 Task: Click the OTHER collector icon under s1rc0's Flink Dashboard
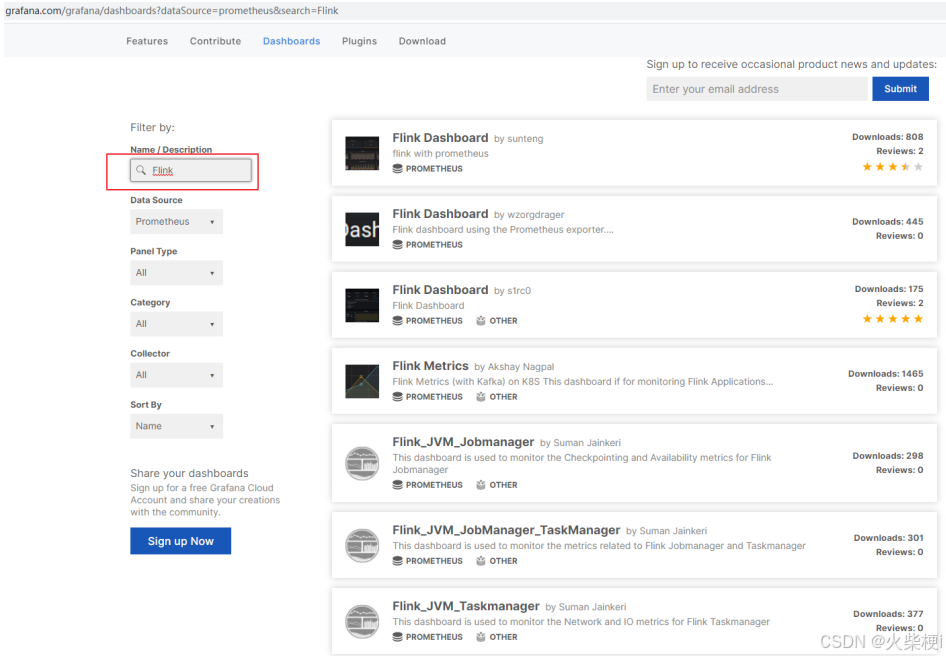pyautogui.click(x=481, y=320)
